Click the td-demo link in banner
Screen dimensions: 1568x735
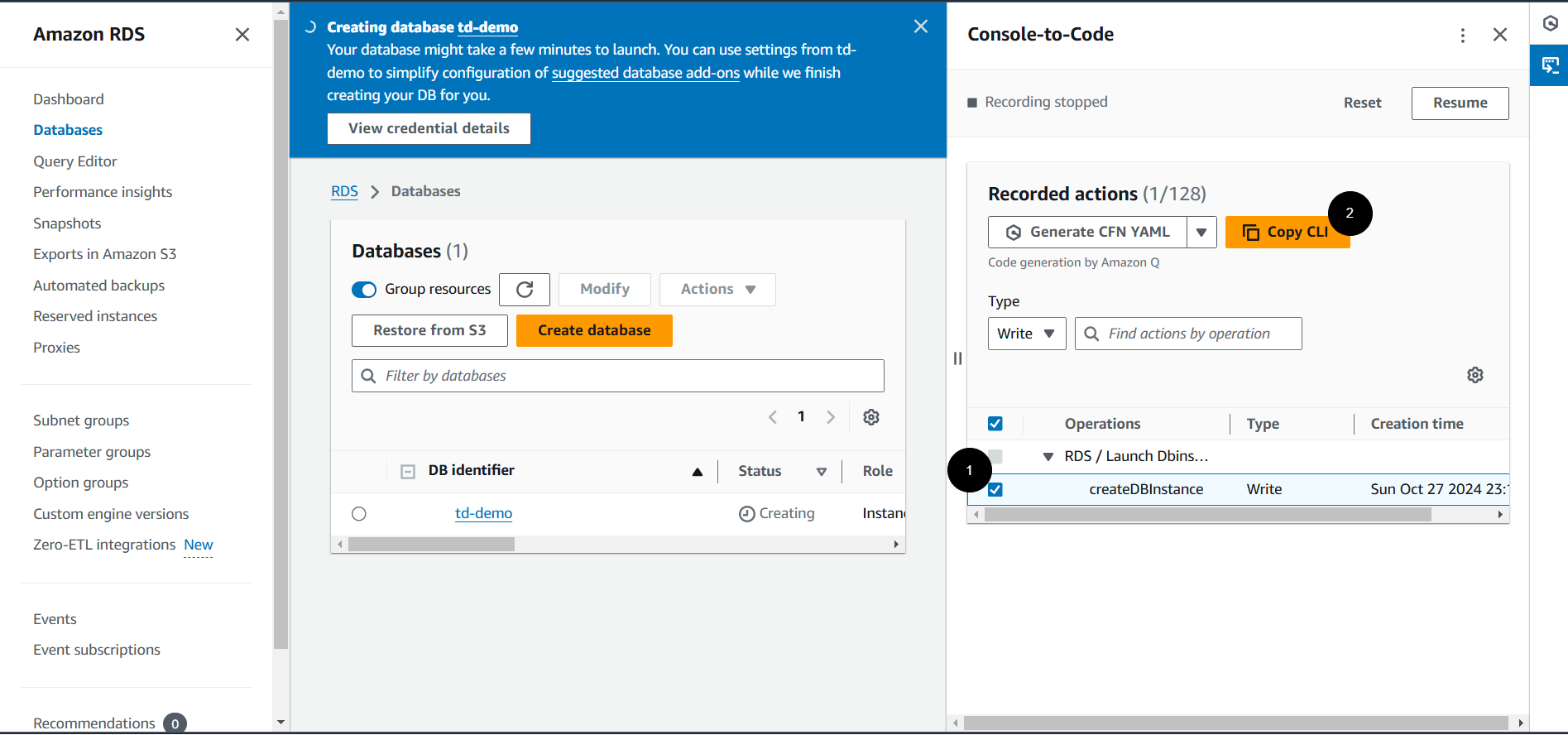(488, 27)
